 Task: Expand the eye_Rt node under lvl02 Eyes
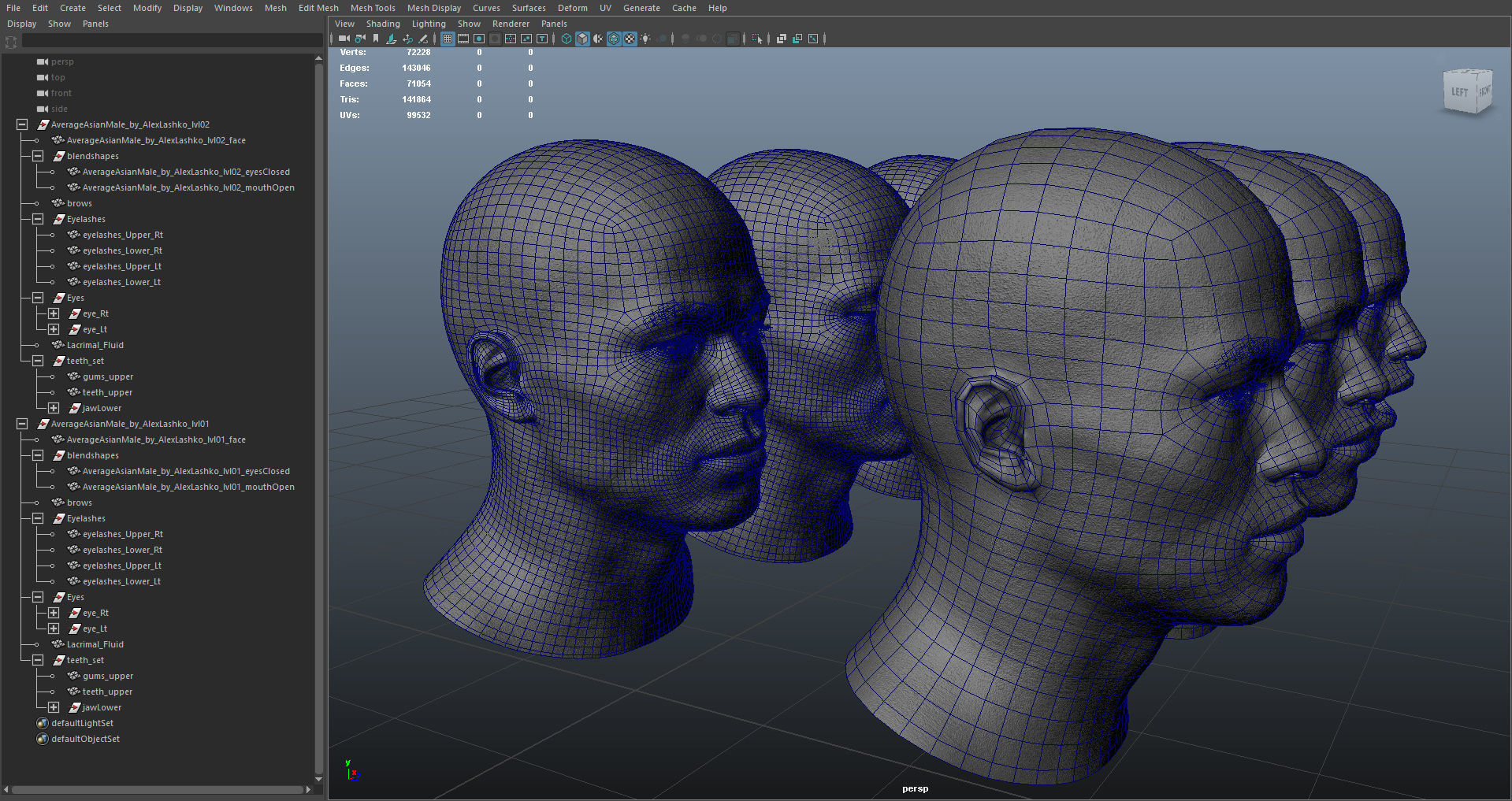[54, 313]
